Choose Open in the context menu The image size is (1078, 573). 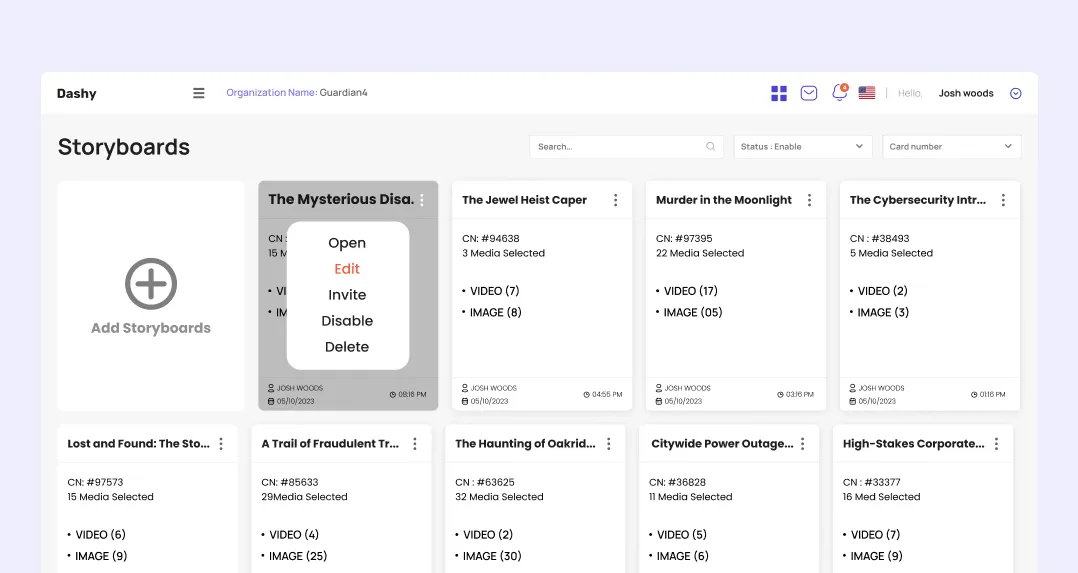347,243
